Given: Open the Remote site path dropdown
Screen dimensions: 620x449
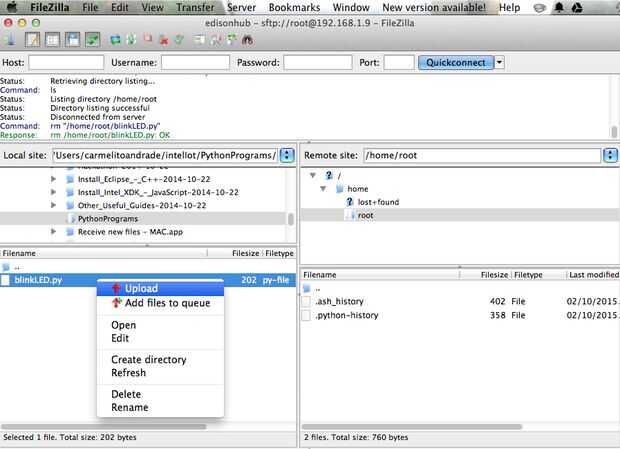Looking at the screenshot, I should (x=610, y=155).
